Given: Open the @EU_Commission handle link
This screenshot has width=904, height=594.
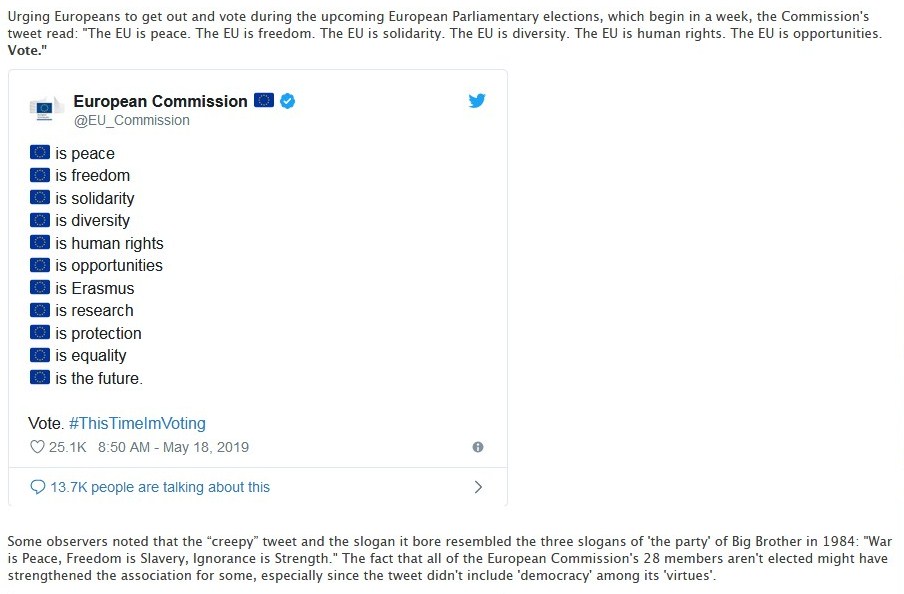Looking at the screenshot, I should [131, 120].
